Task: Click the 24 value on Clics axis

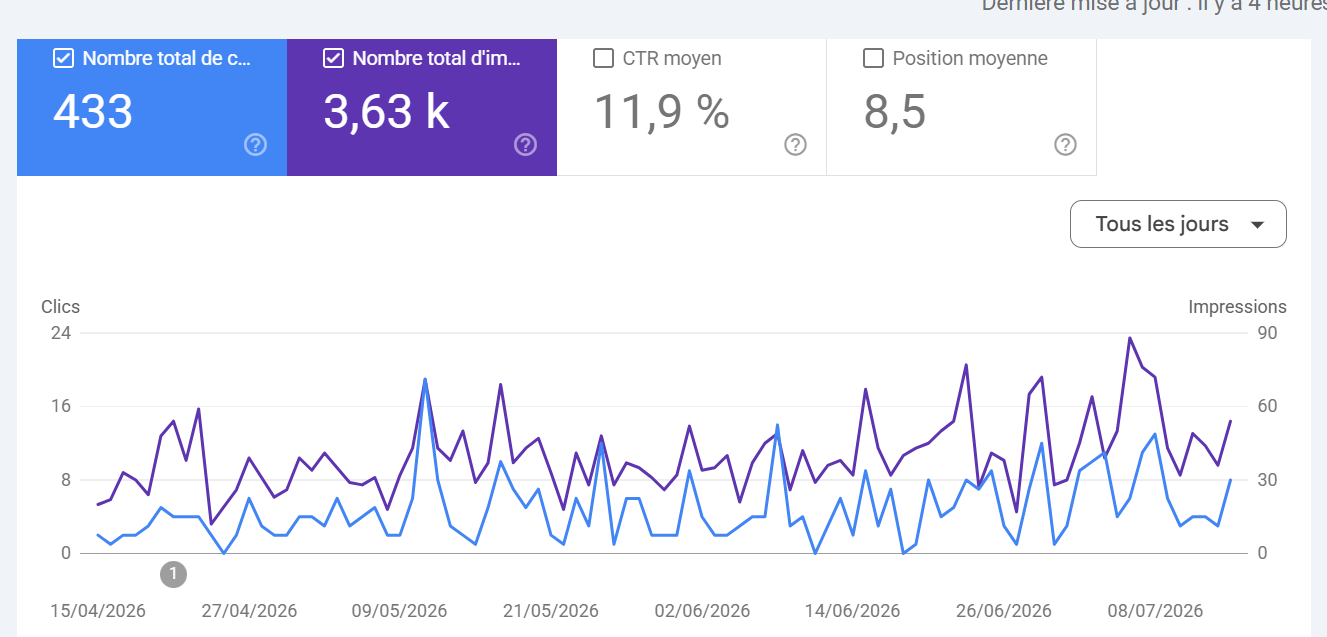Action: tap(61, 333)
